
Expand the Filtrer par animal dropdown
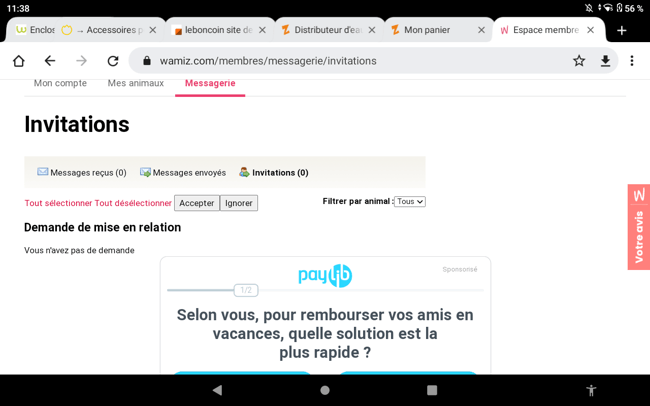point(409,201)
